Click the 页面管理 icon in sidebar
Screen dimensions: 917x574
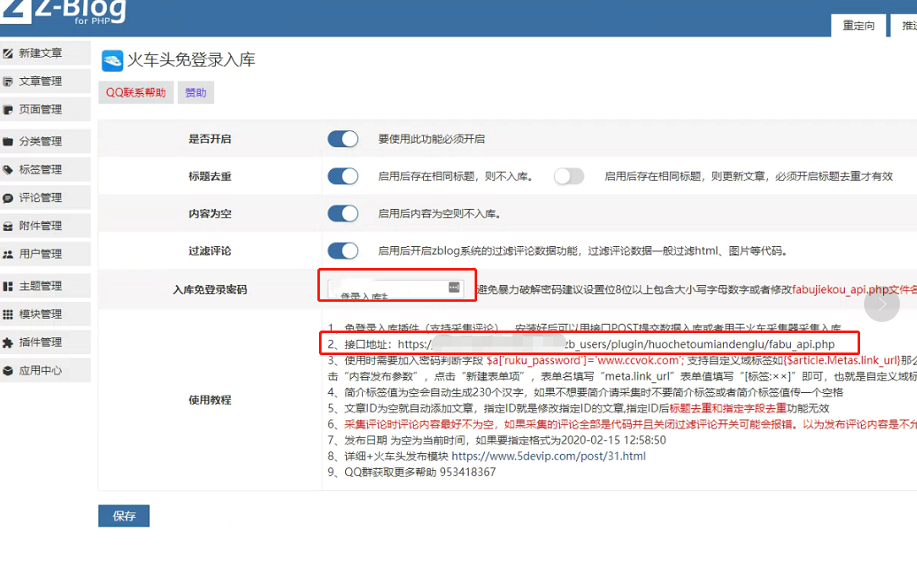[x=8, y=109]
